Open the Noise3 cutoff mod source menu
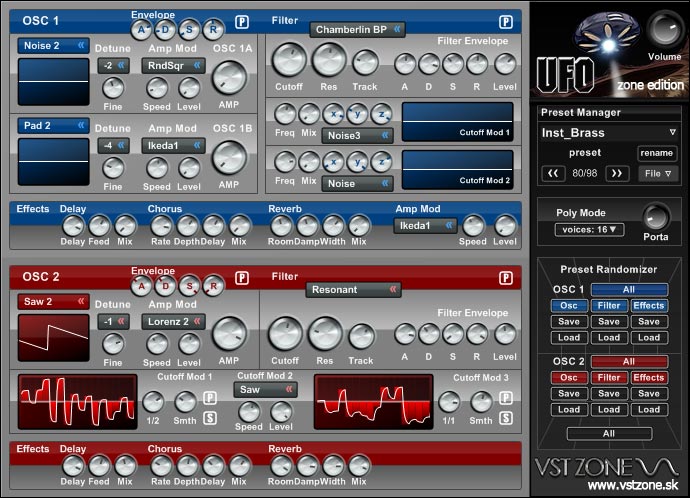This screenshot has width=690, height=498. coord(358,136)
